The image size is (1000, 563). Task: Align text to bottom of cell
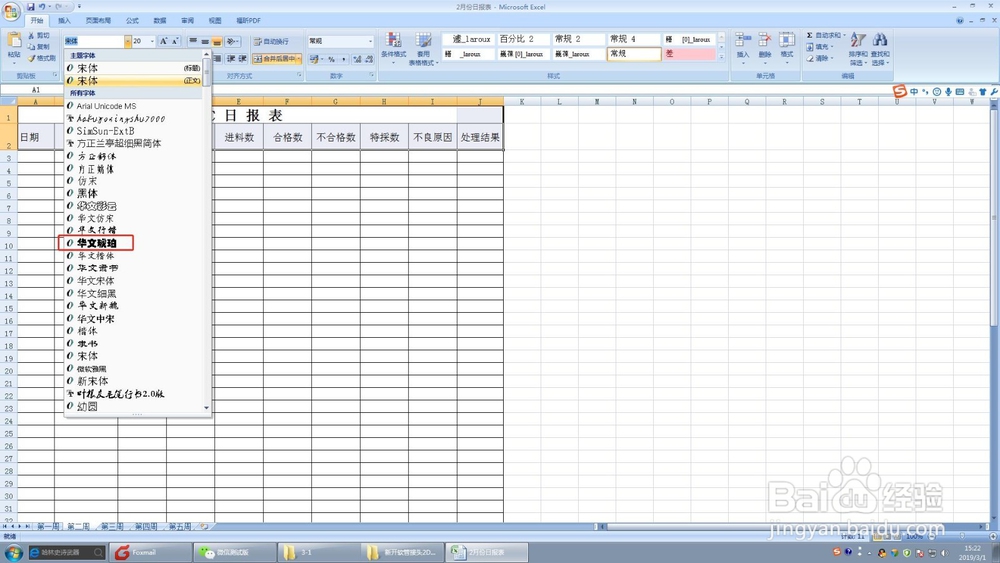click(217, 41)
